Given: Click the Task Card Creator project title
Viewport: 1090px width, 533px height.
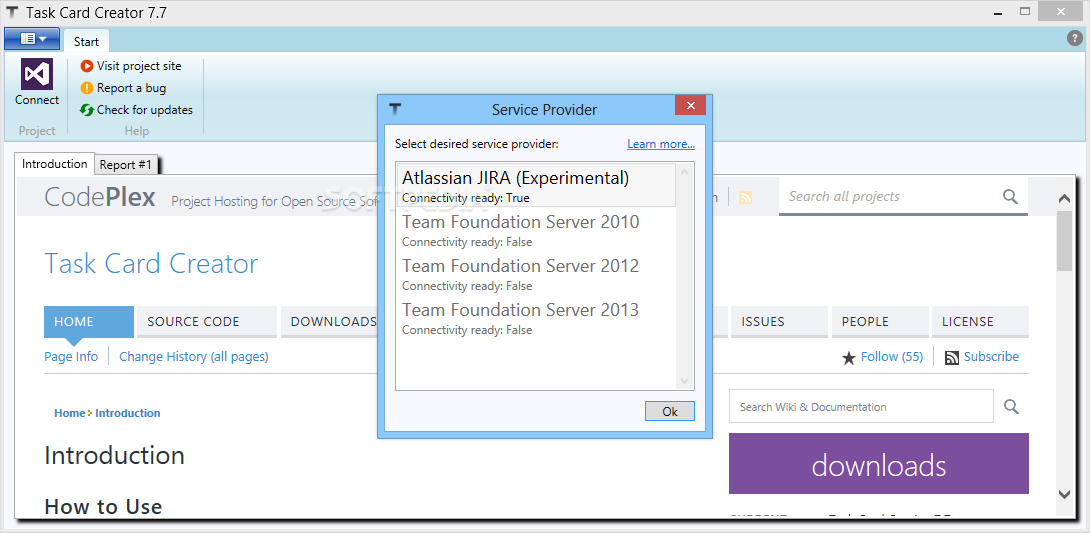Looking at the screenshot, I should 151,264.
